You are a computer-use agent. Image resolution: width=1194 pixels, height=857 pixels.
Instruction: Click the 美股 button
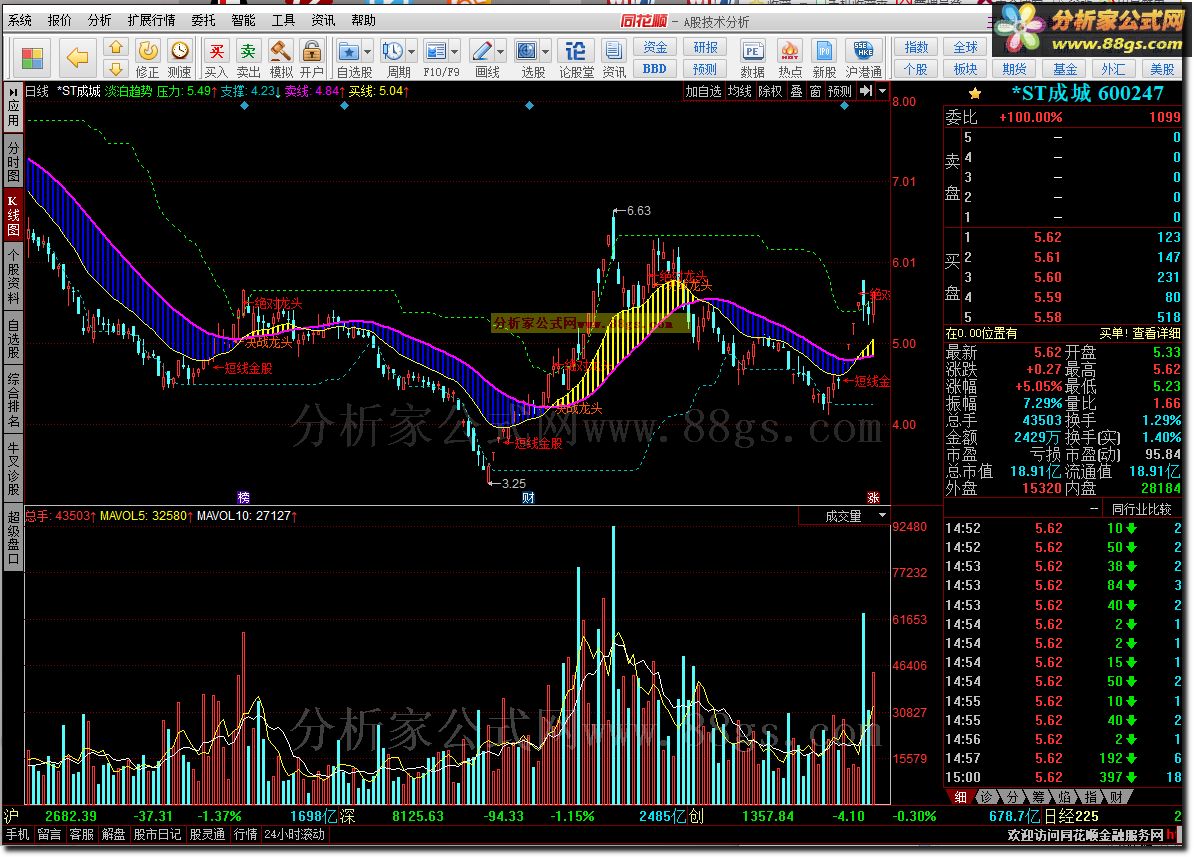click(x=1162, y=69)
